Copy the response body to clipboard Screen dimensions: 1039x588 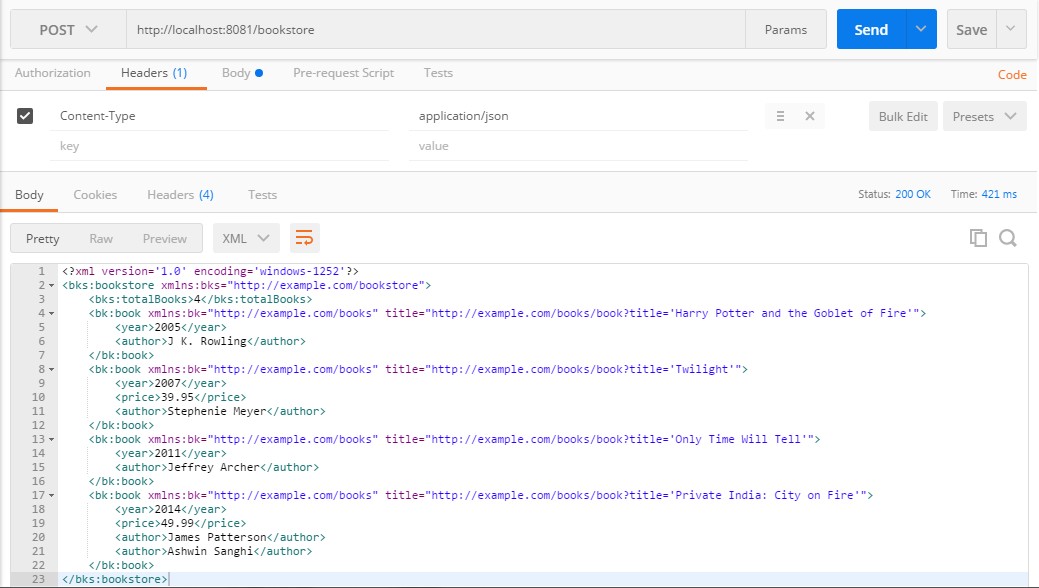[978, 238]
